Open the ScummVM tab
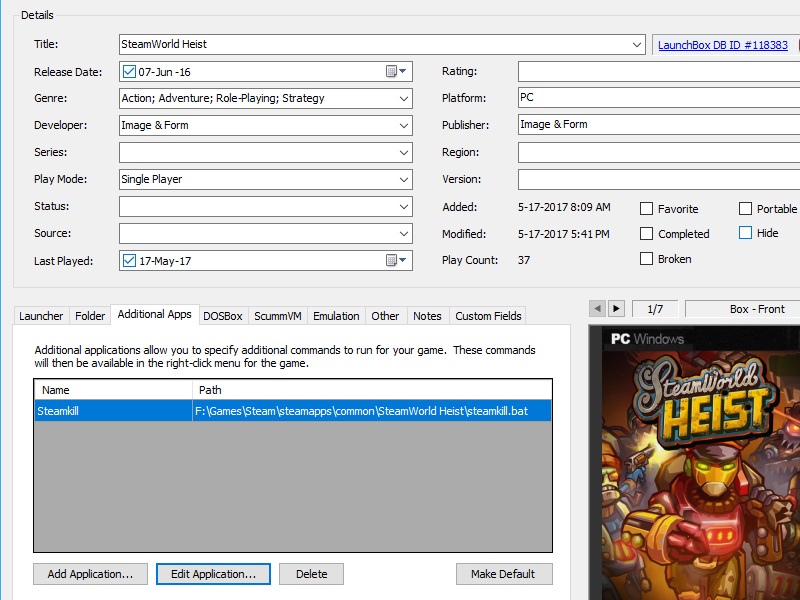Viewport: 800px width, 600px height. 278,316
